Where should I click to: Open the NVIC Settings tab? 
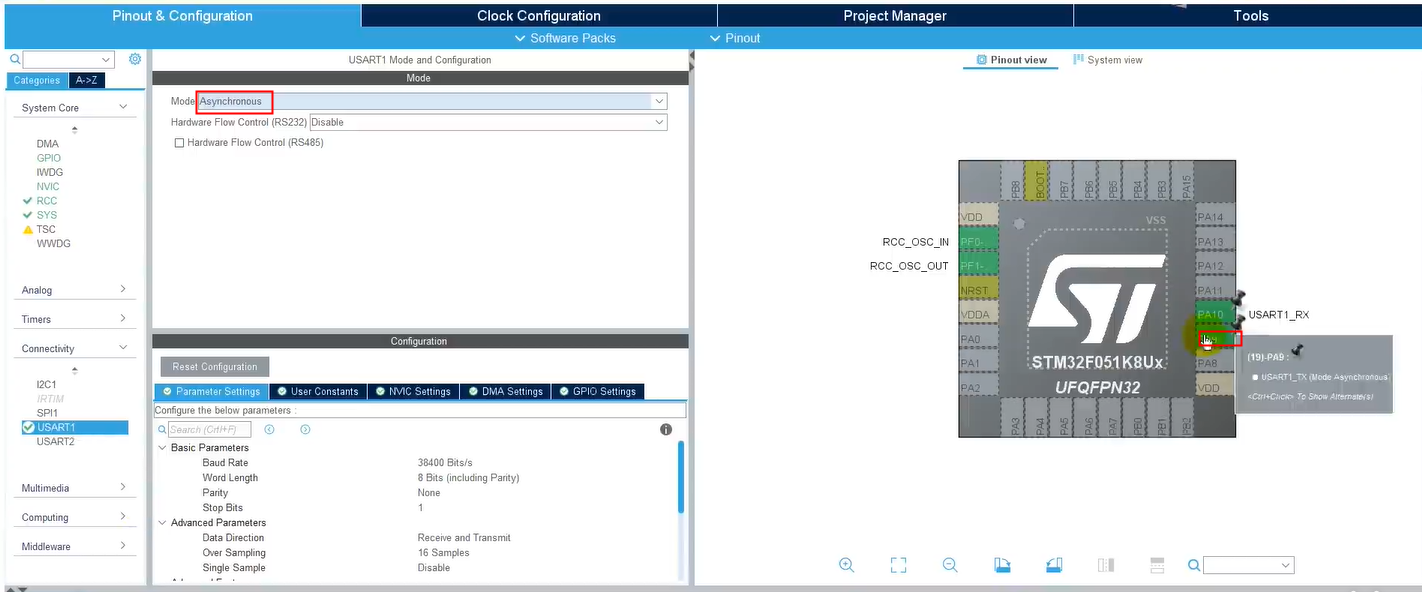click(x=413, y=391)
